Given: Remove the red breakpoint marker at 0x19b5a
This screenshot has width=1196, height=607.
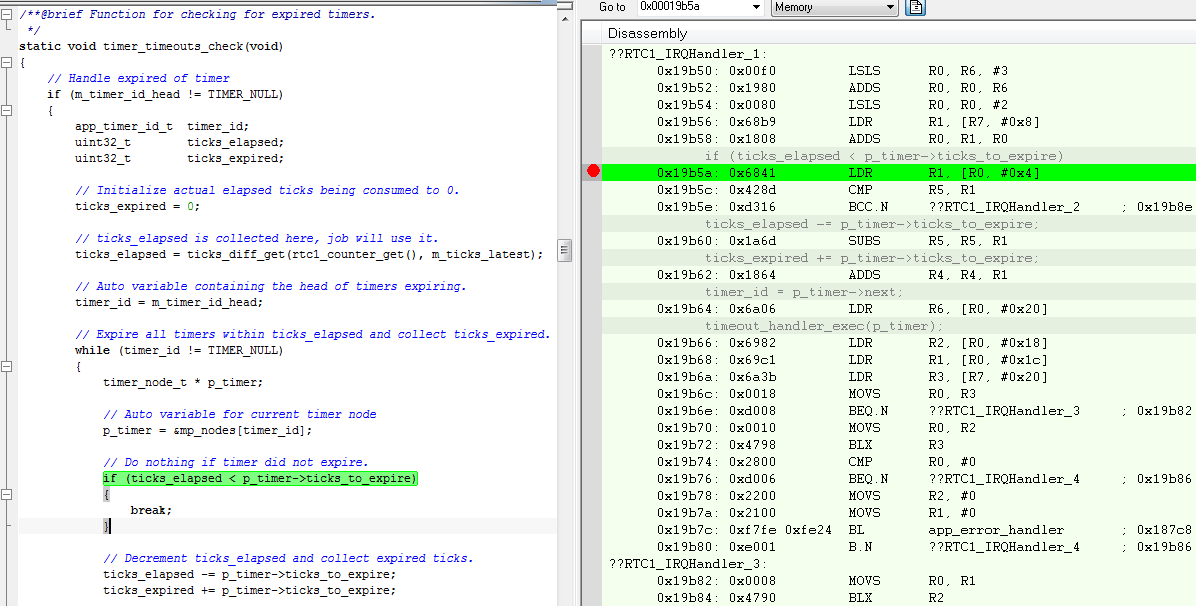Looking at the screenshot, I should tap(593, 172).
